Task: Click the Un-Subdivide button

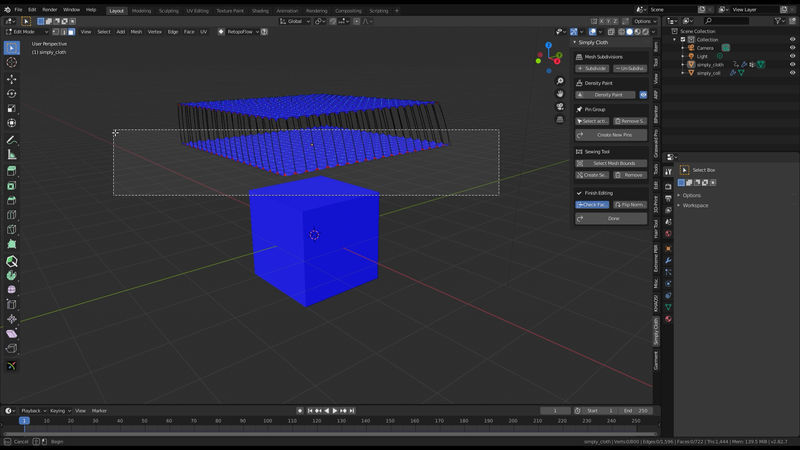Action: click(x=630, y=68)
